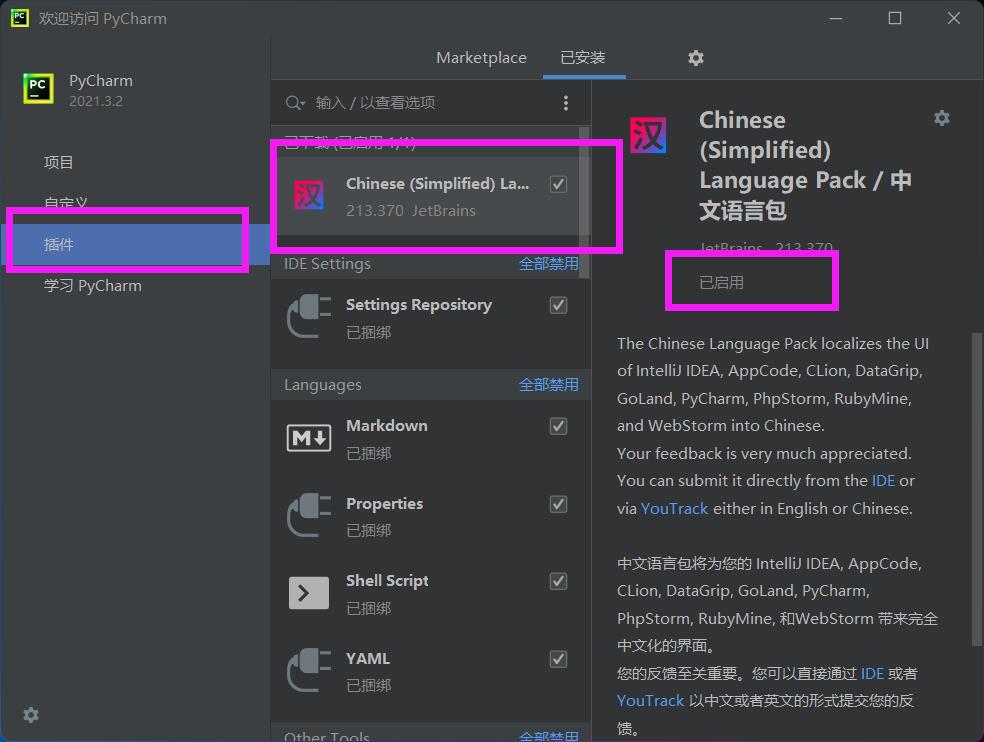The height and width of the screenshot is (742, 984).
Task: Select the Chinese (Simplified) Language Pack row title
Action: click(437, 184)
